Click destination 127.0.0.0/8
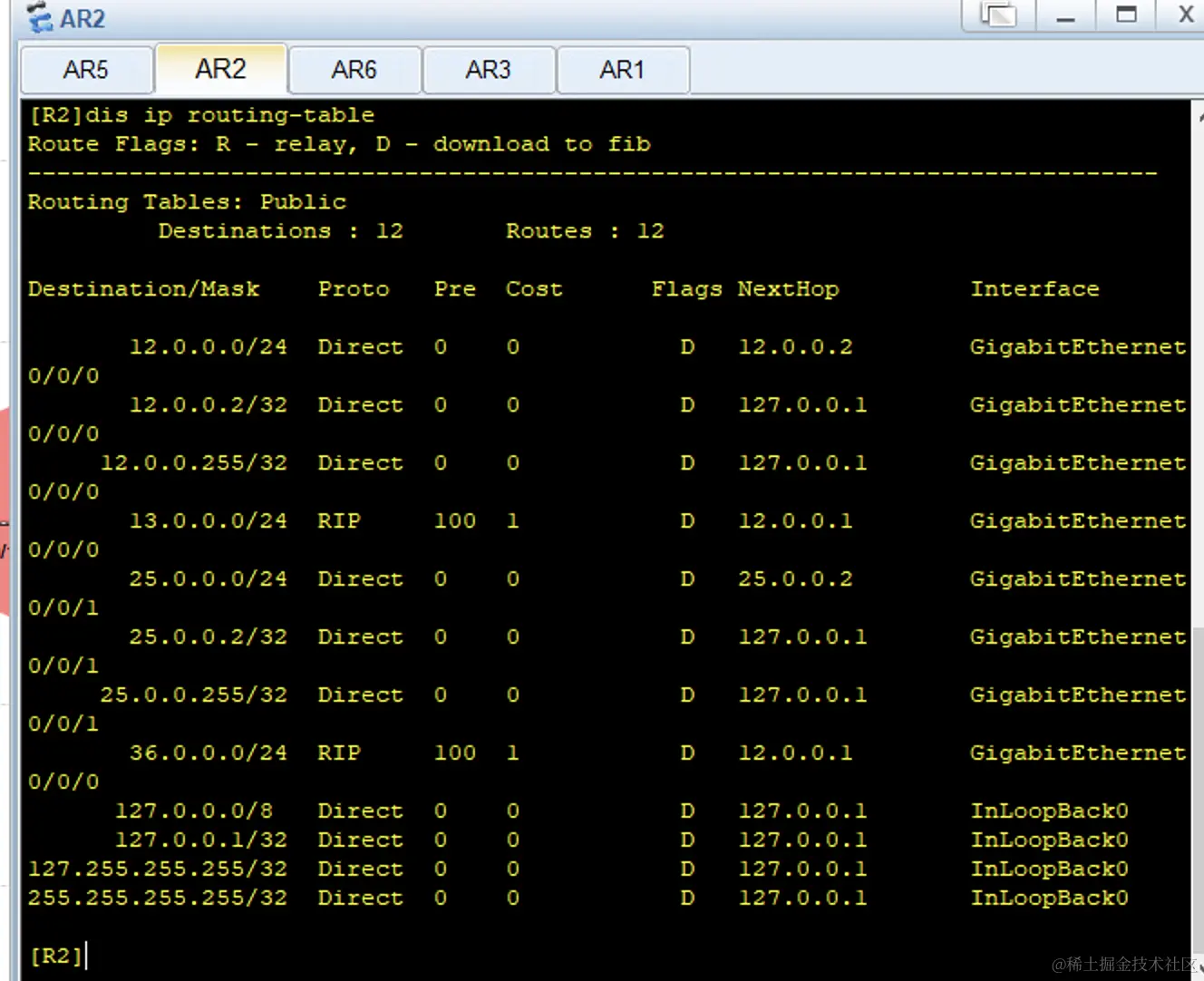 (194, 811)
